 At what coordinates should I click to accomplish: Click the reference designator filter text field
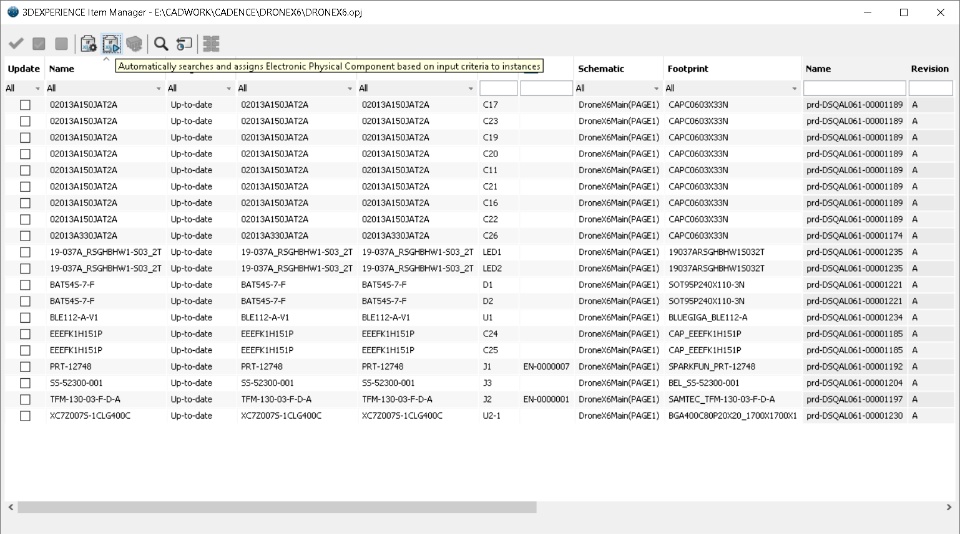tap(498, 88)
